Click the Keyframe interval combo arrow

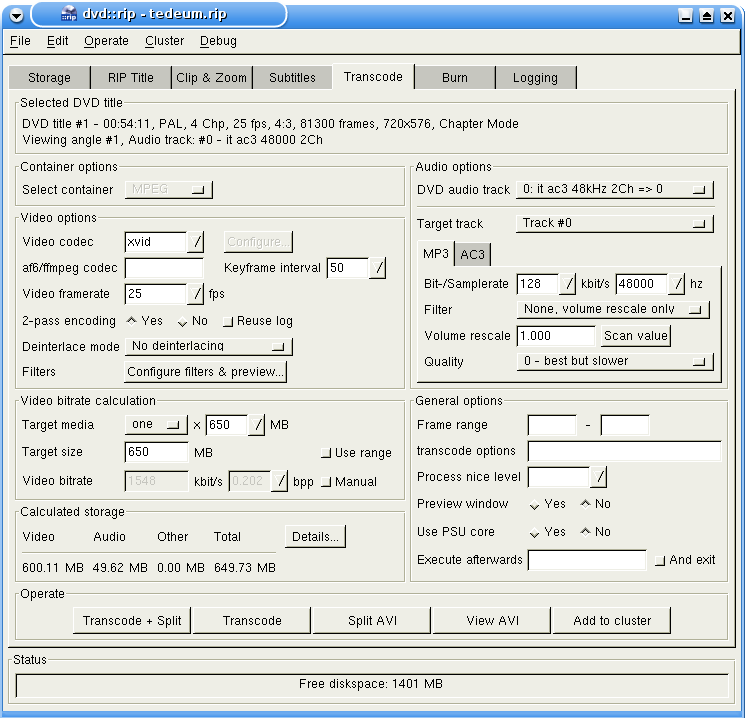pos(378,268)
